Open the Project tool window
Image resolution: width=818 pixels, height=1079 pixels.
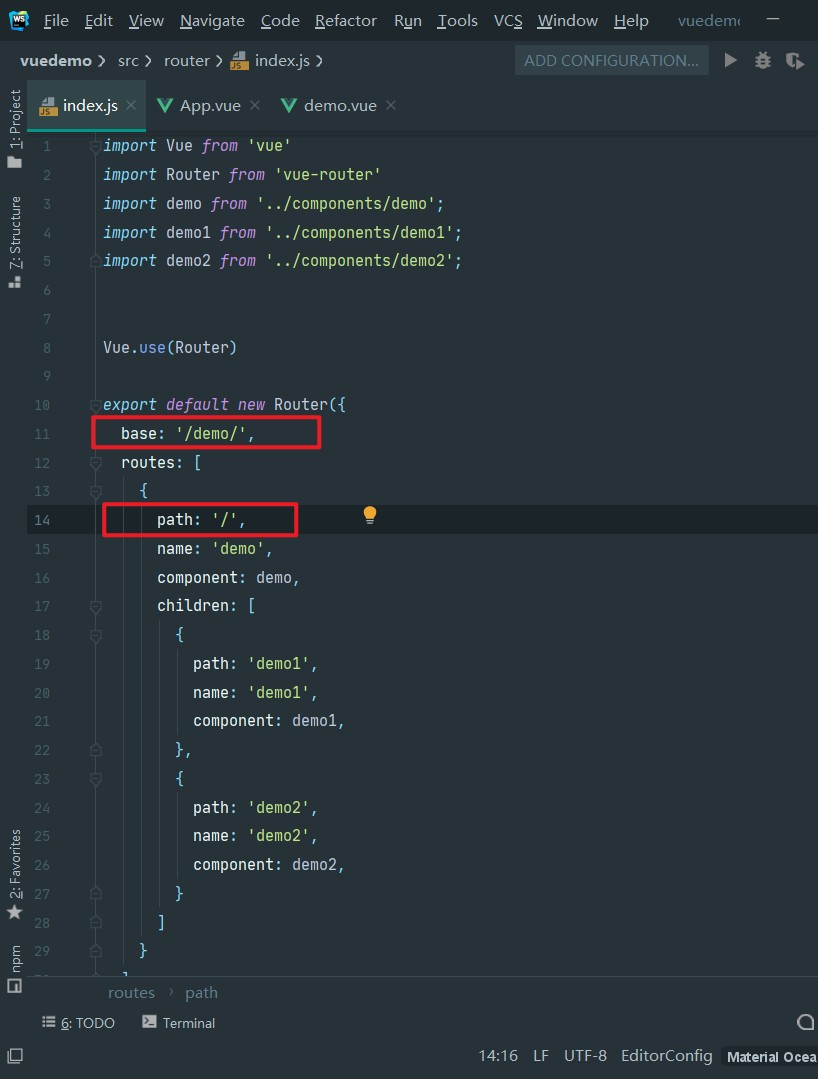[x=14, y=128]
